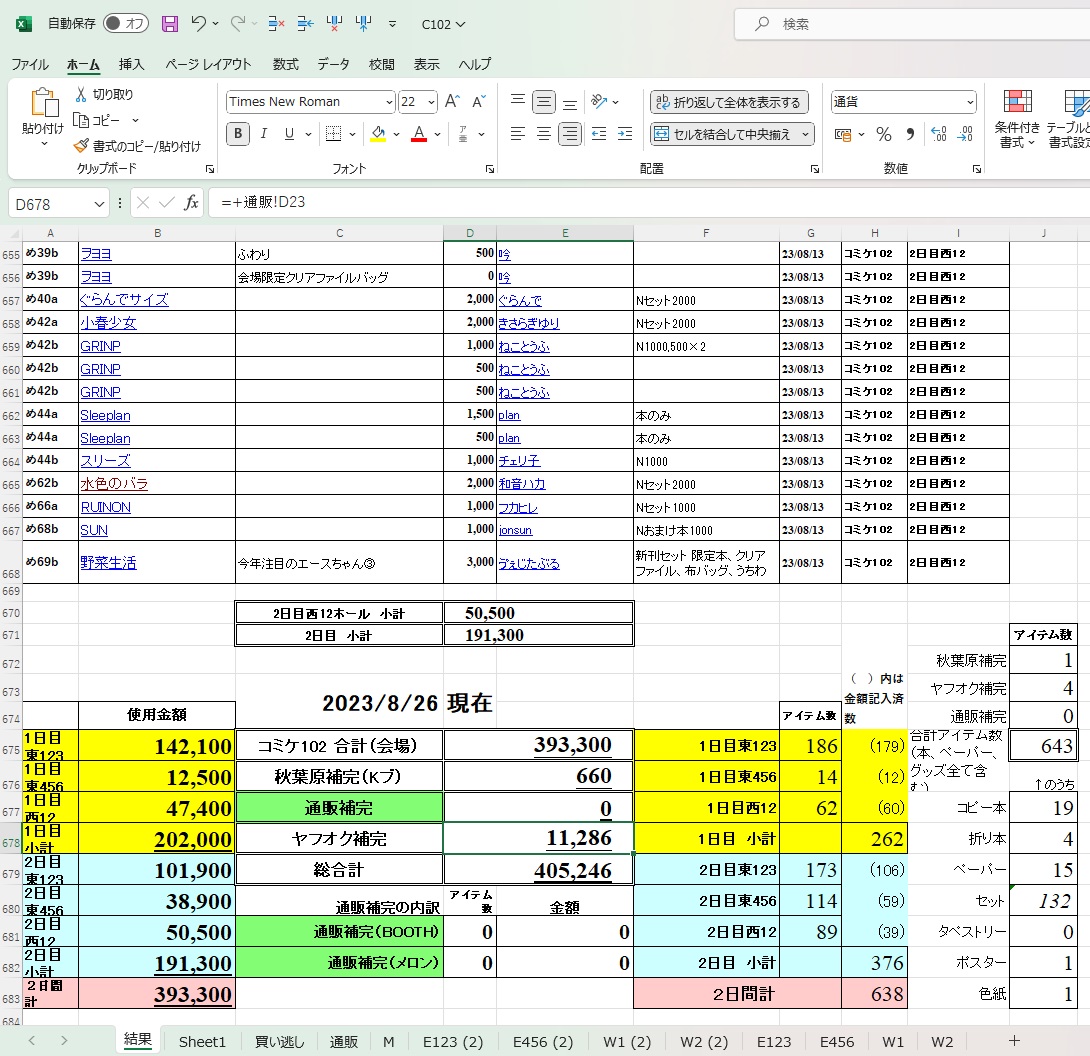Open the fill color dropdown arrow
Image resolution: width=1090 pixels, height=1056 pixels.
tap(396, 134)
